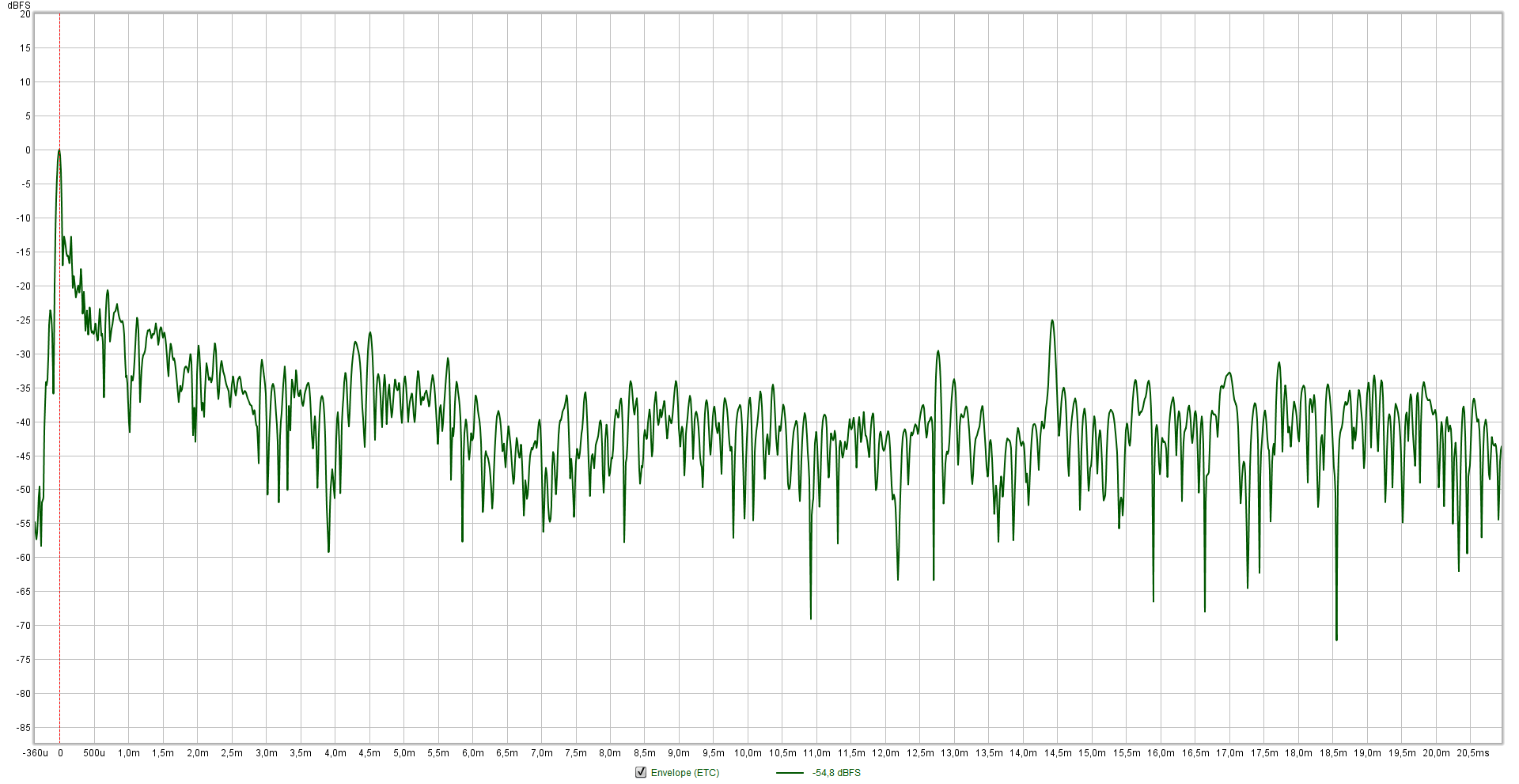Click the -85 label on the level axis
This screenshot has height=784, width=1519.
click(24, 728)
